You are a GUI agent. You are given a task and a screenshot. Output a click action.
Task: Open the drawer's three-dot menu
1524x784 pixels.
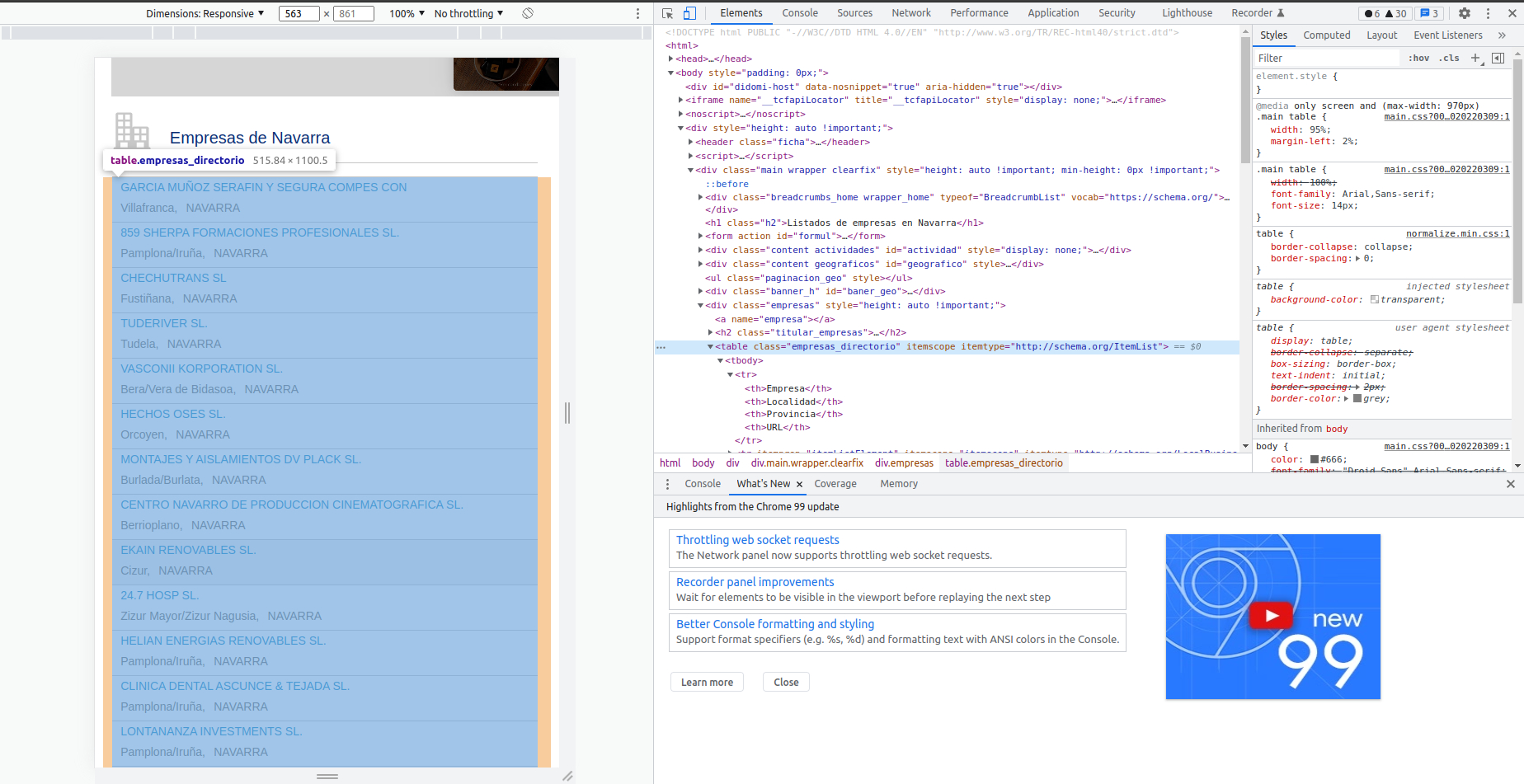point(668,484)
